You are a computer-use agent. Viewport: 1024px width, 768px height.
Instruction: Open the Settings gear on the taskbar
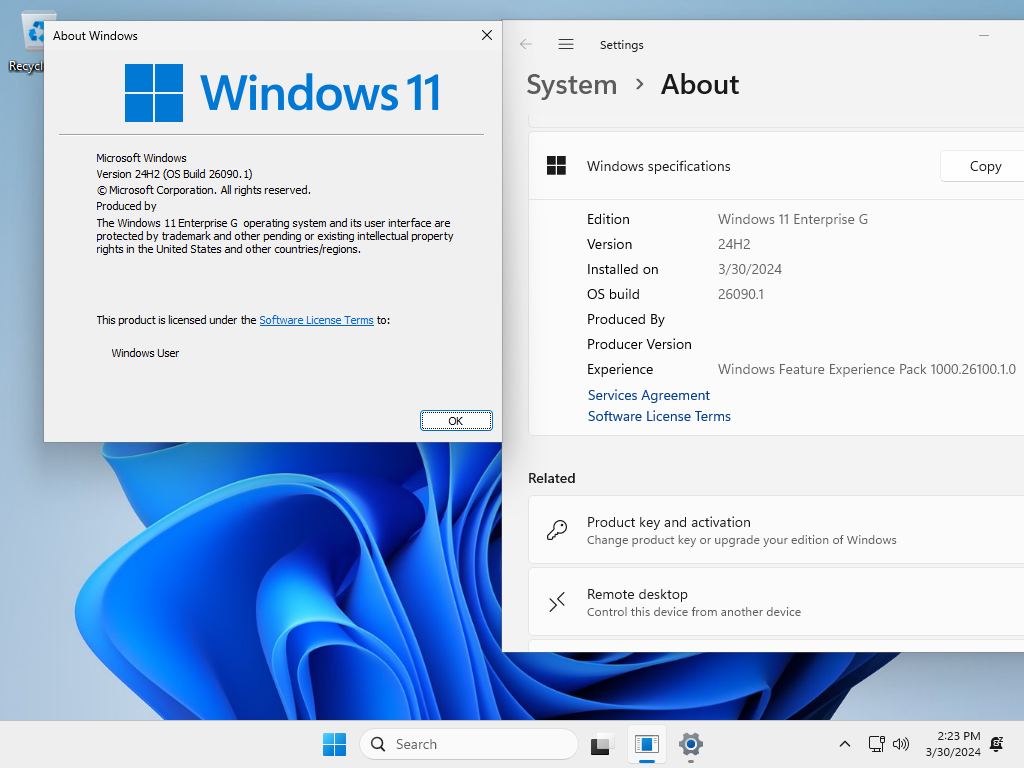[690, 744]
